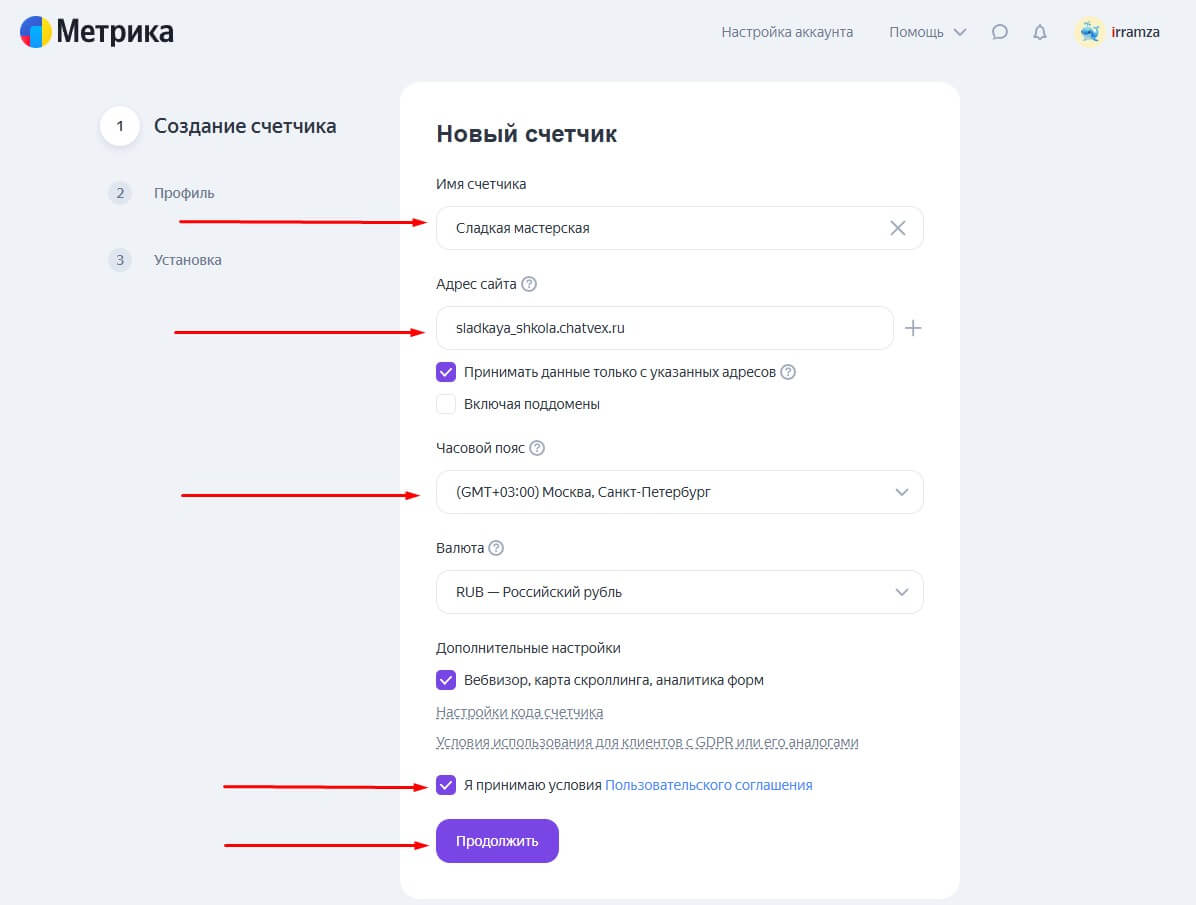Screen dimensions: 1196x905
Task: Open the Пользовательского соглашения link
Action: tap(708, 785)
